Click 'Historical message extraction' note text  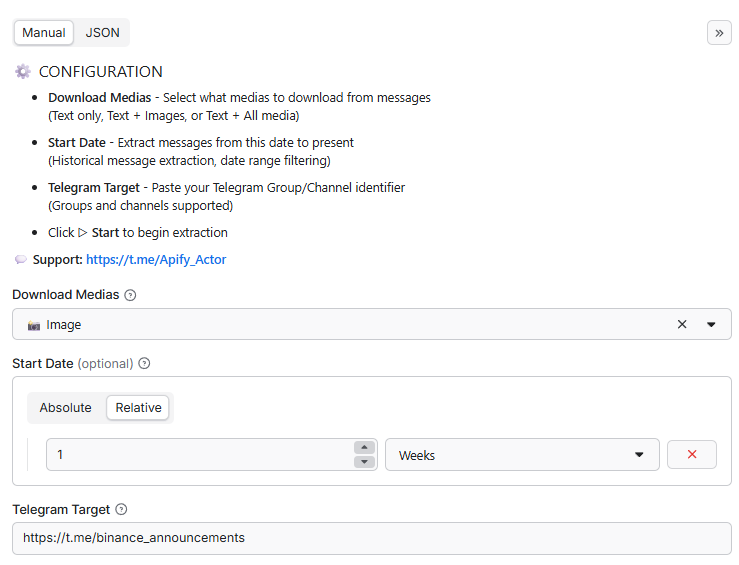(189, 161)
